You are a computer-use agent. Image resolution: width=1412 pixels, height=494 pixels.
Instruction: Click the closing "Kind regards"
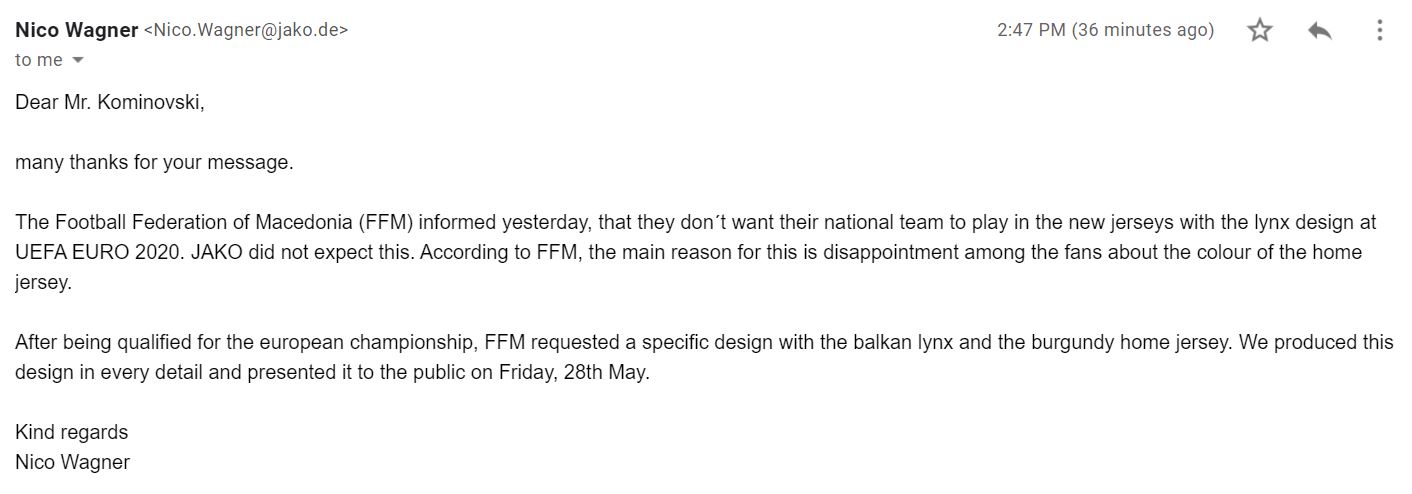point(72,432)
